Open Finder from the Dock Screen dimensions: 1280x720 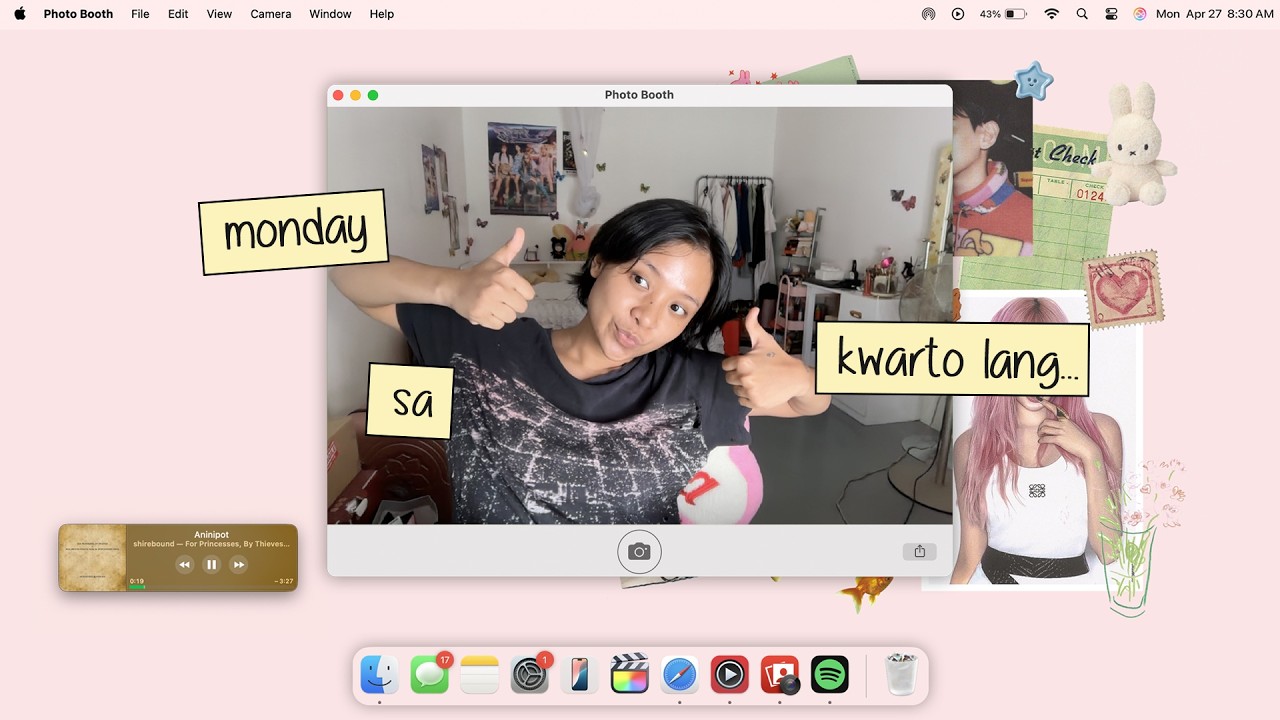coord(380,675)
